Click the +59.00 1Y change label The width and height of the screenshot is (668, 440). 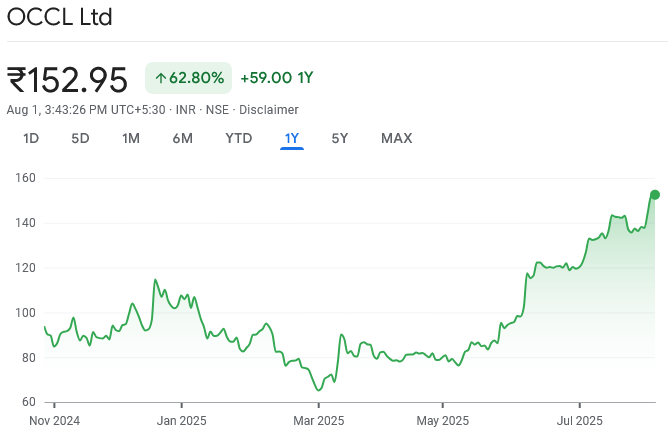278,78
